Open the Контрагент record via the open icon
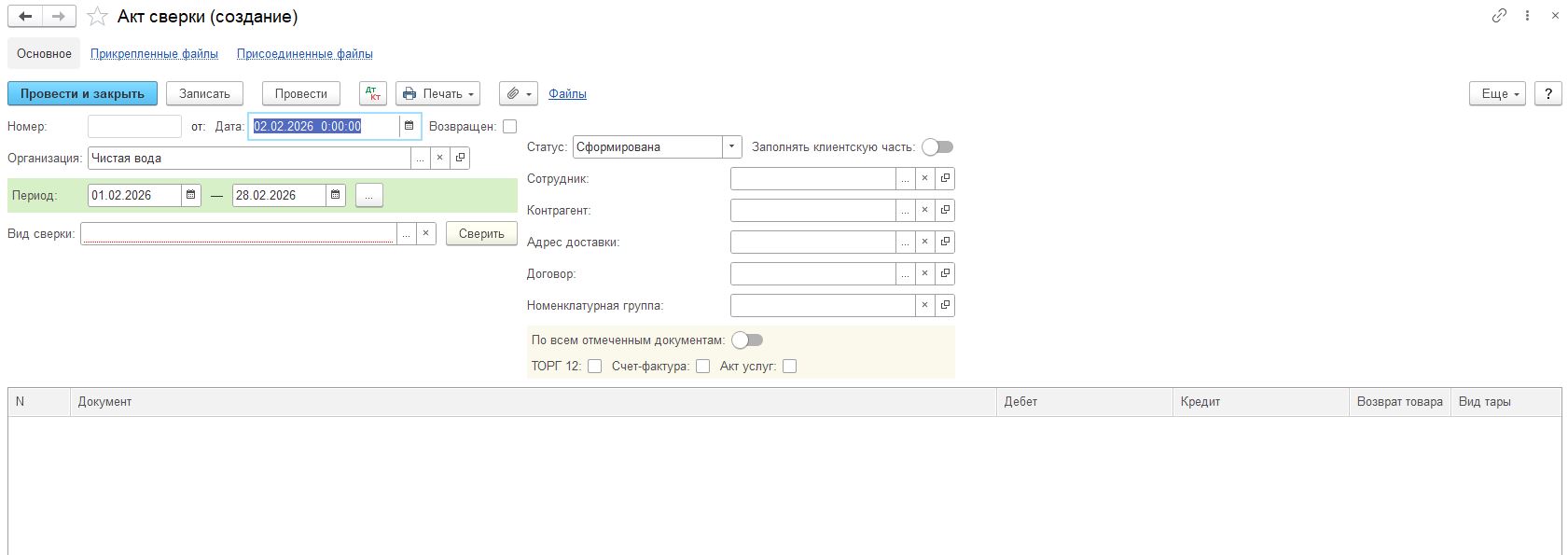This screenshot has width=1568, height=555. (x=945, y=211)
